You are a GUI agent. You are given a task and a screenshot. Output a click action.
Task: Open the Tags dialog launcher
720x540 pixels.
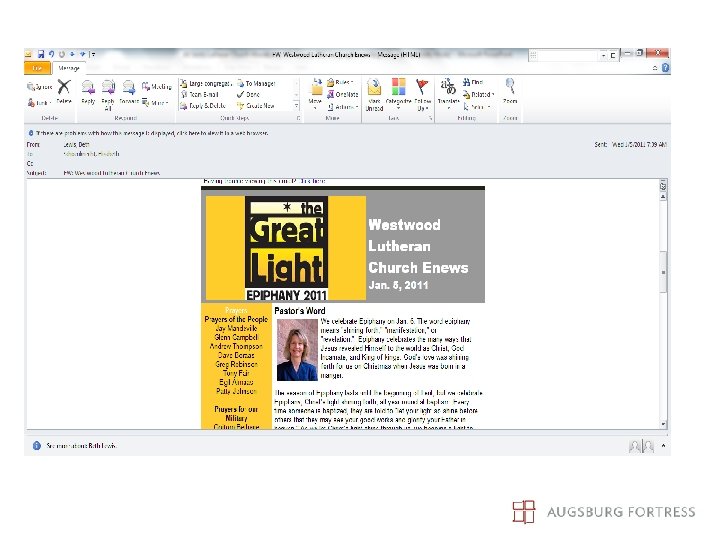(x=431, y=118)
